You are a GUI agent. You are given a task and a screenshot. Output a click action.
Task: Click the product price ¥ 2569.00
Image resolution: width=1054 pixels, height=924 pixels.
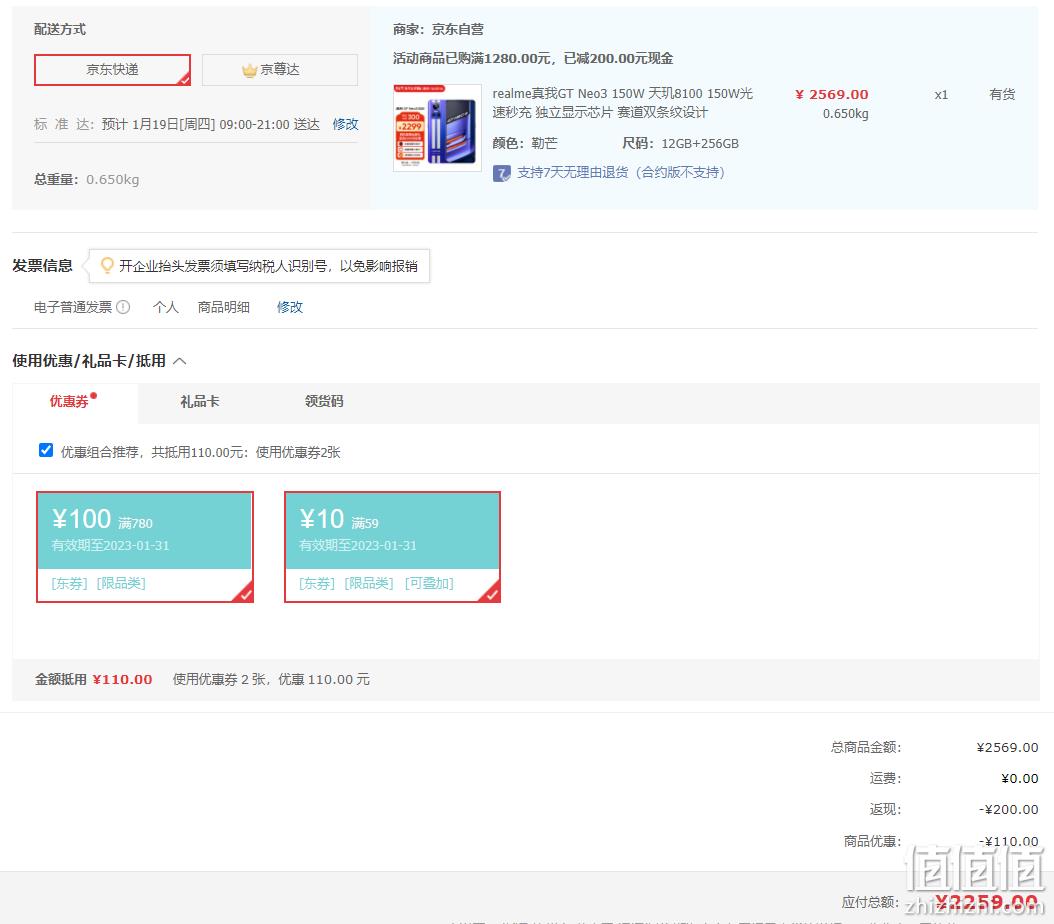(x=832, y=94)
